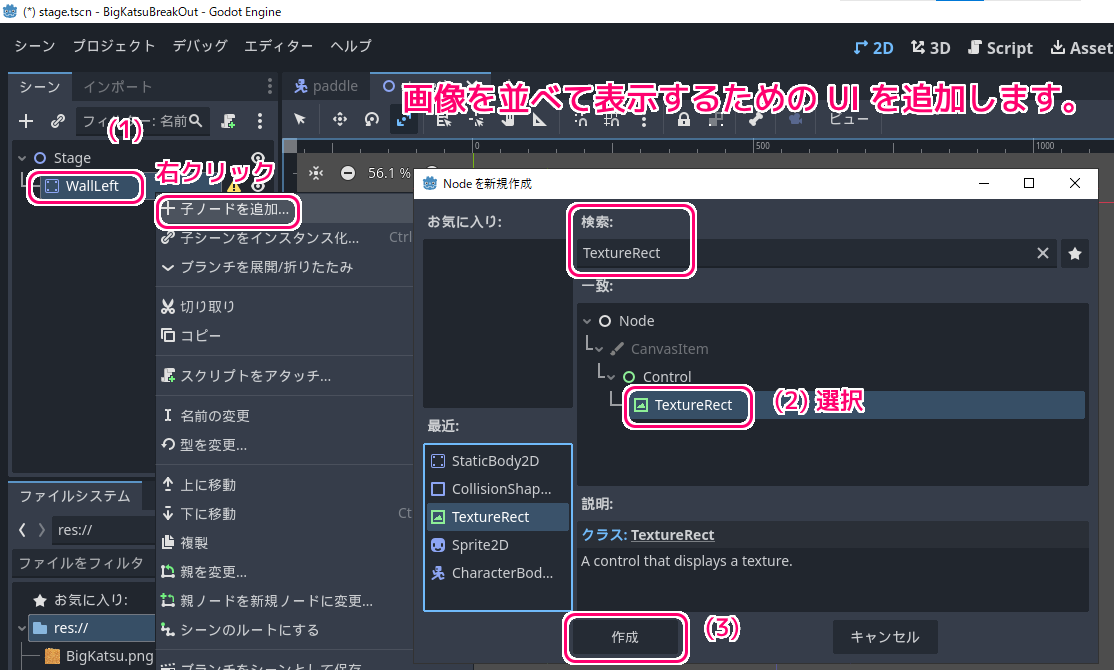Click the キャンセル button
Screen dimensions: 1114x670
[x=885, y=637]
